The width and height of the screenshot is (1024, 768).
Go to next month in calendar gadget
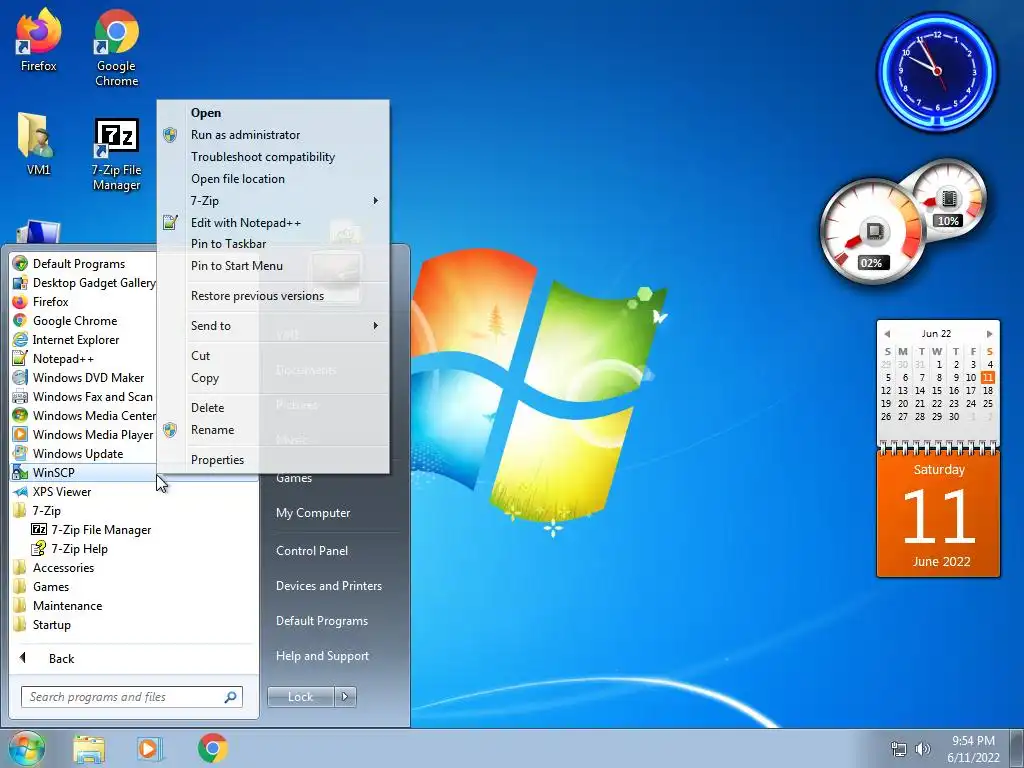click(x=989, y=334)
